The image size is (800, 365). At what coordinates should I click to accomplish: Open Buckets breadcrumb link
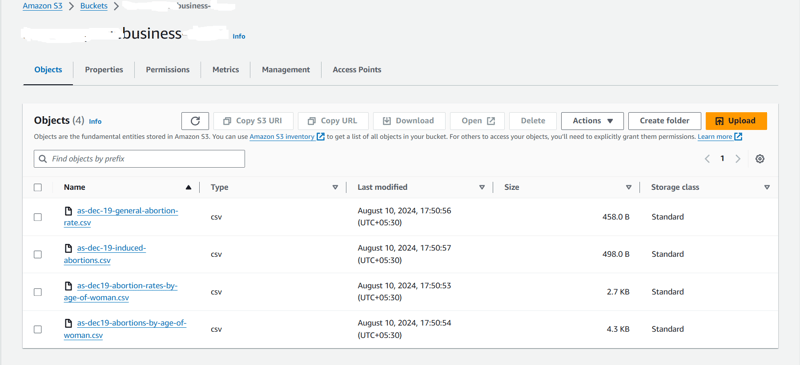click(x=94, y=7)
